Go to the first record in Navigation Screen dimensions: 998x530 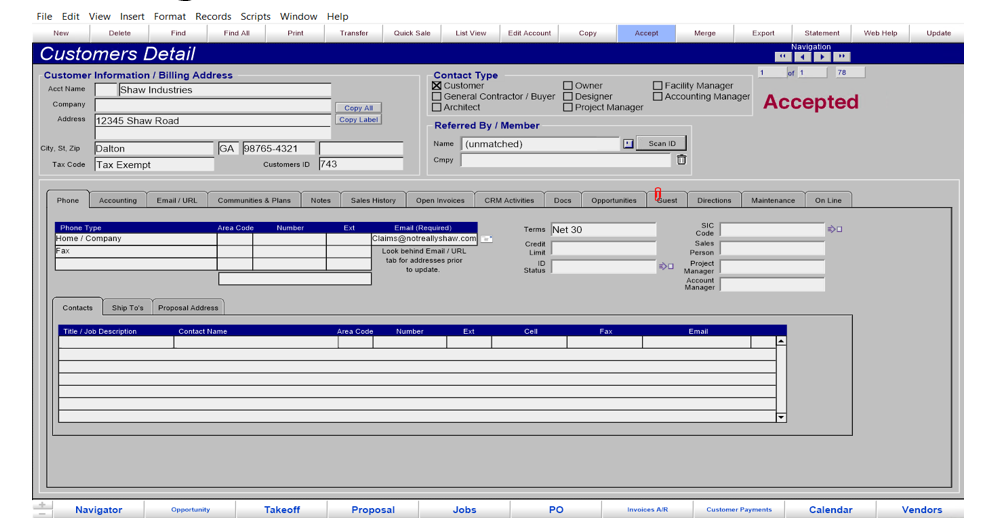(x=782, y=57)
